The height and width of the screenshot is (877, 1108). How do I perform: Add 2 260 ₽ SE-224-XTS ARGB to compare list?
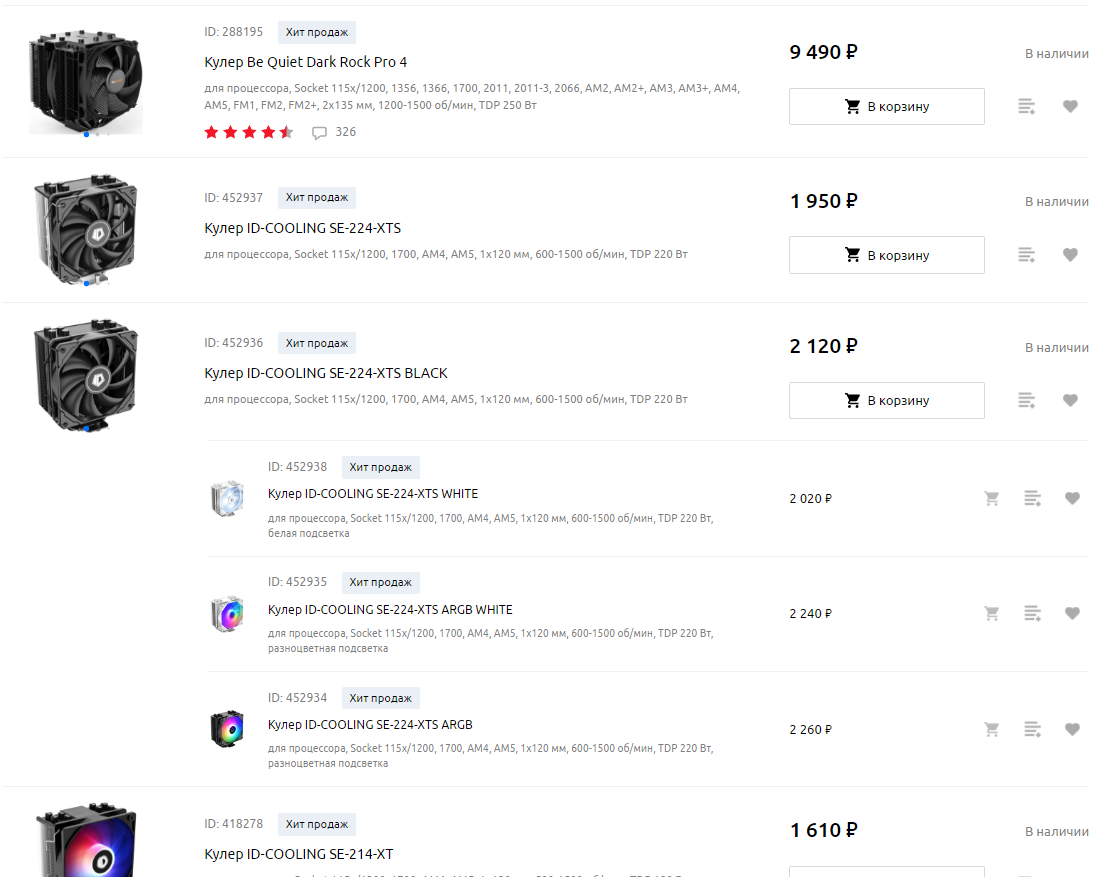click(x=1033, y=729)
